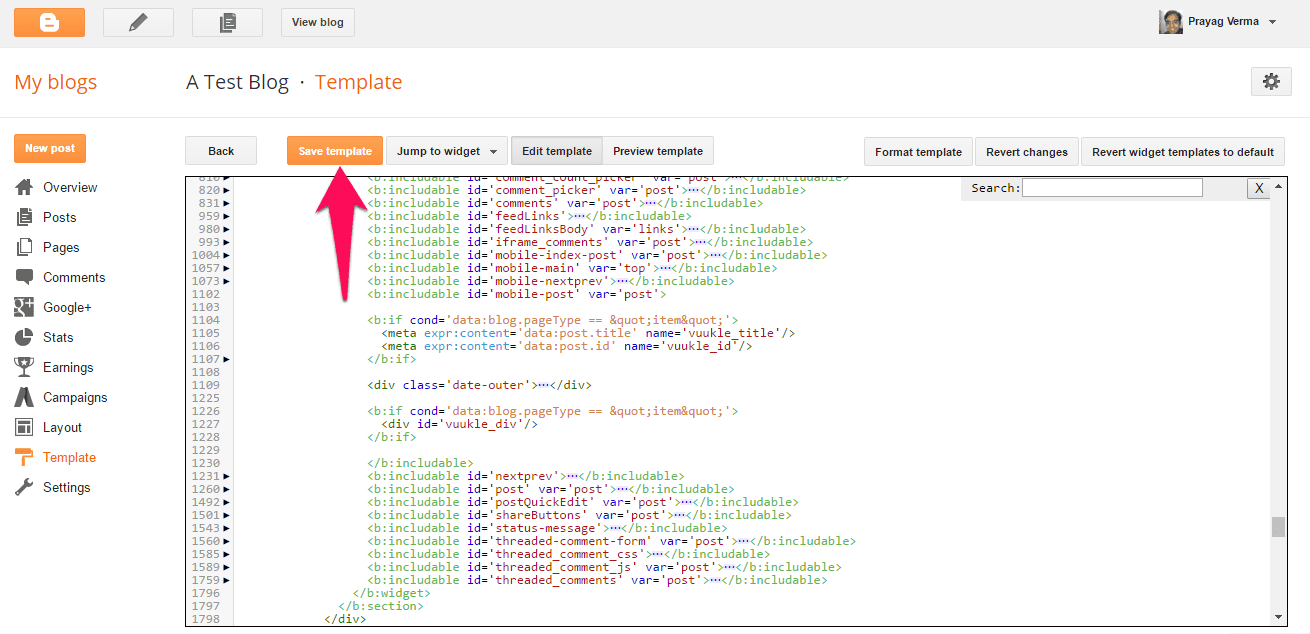Click the pencil new post icon

tap(138, 22)
